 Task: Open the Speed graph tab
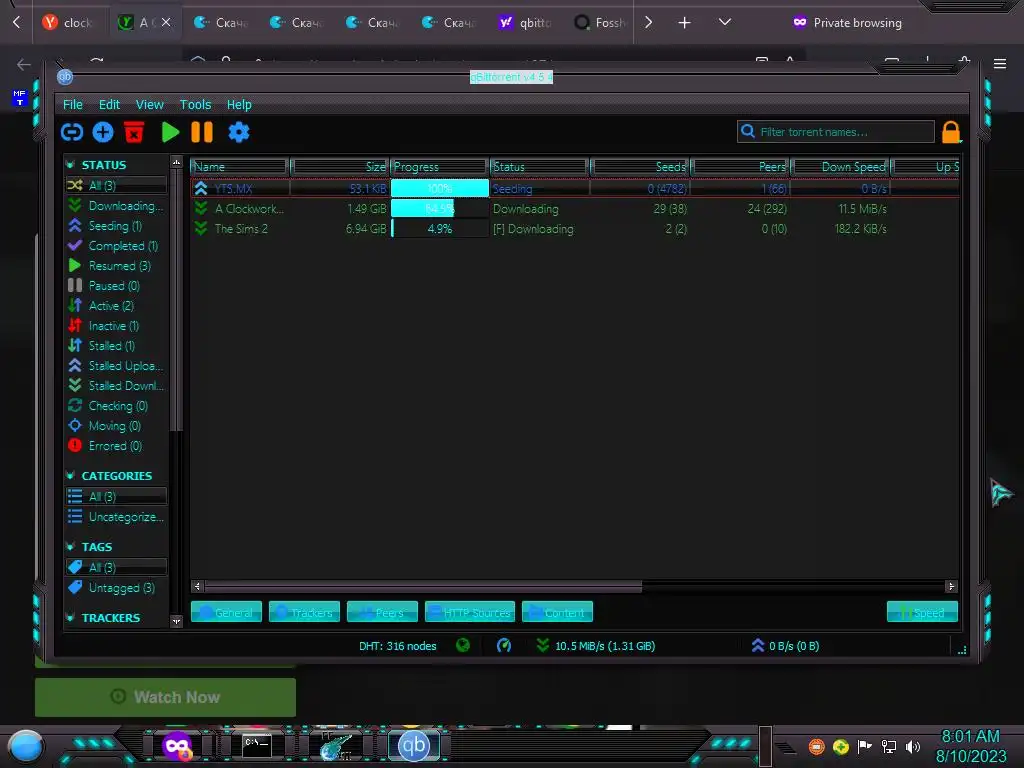[922, 612]
